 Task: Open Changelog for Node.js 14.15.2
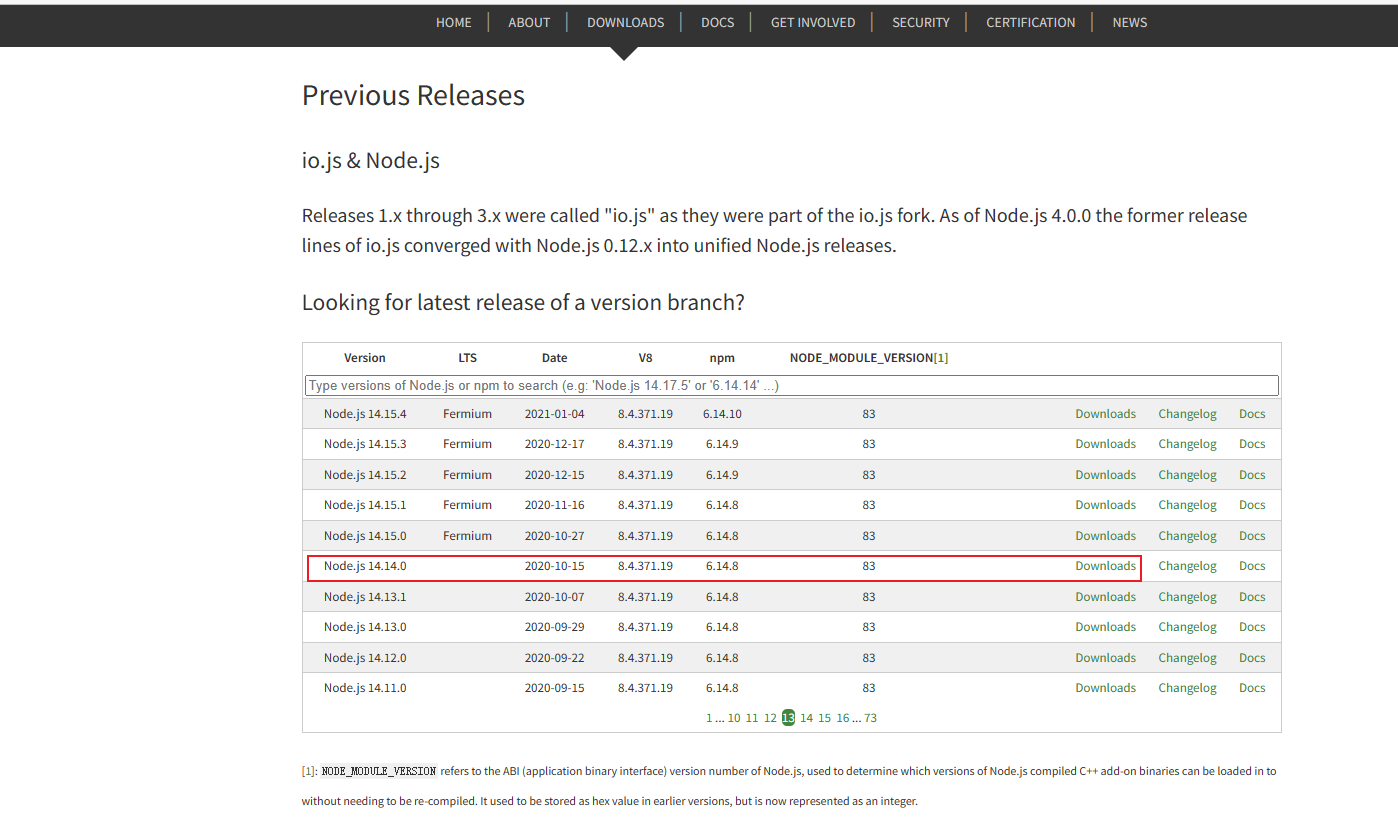[1187, 475]
